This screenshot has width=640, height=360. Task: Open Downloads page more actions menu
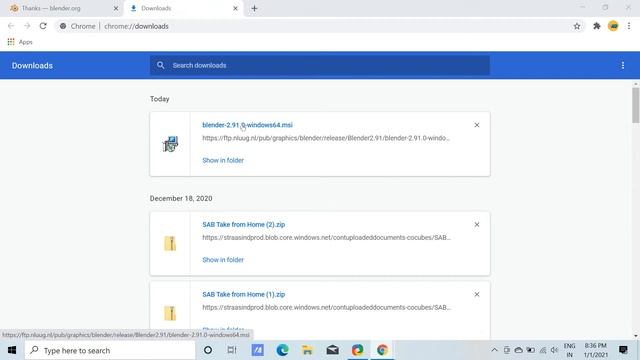[x=622, y=65]
